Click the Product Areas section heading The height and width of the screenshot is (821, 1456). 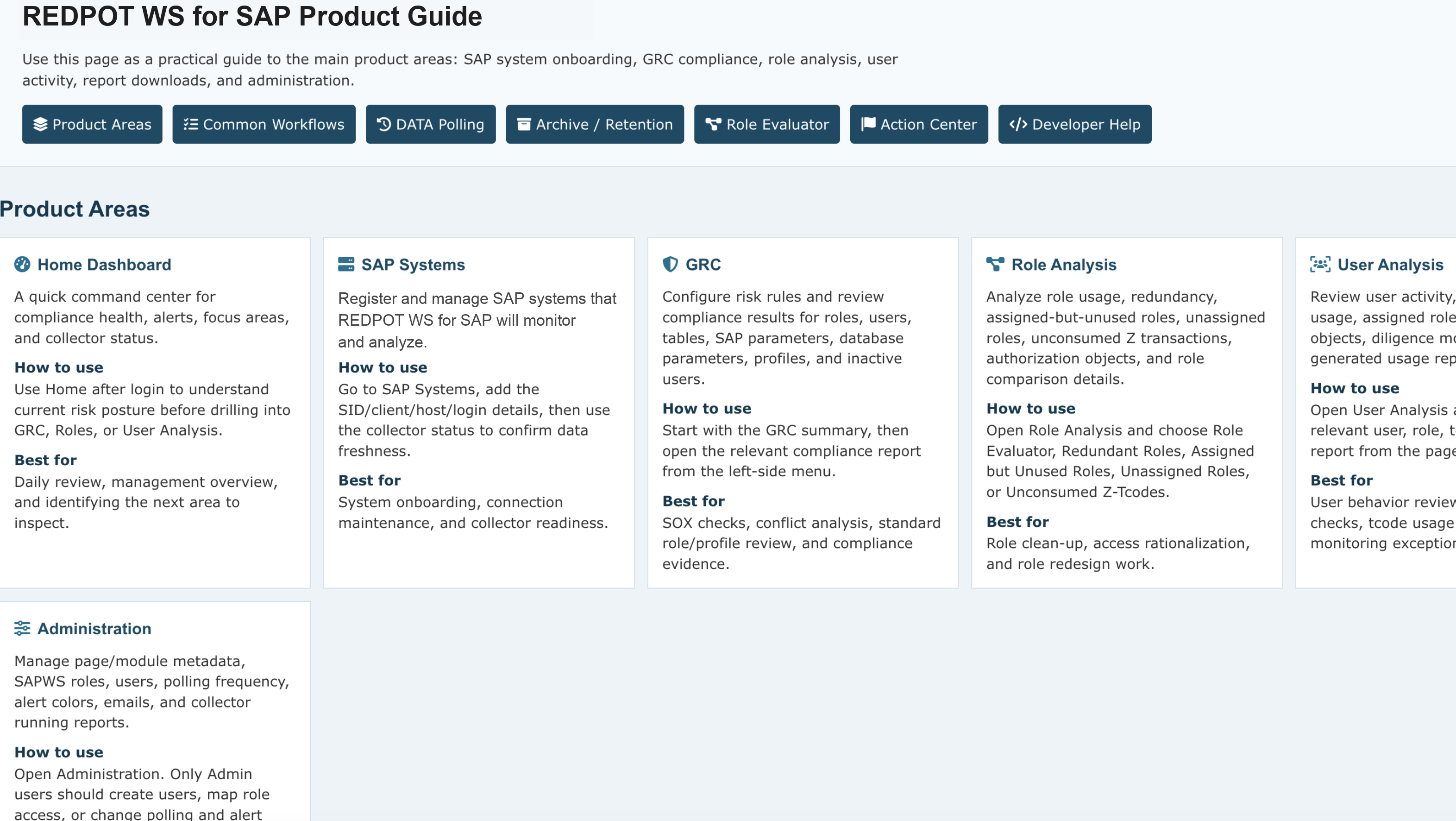point(75,209)
